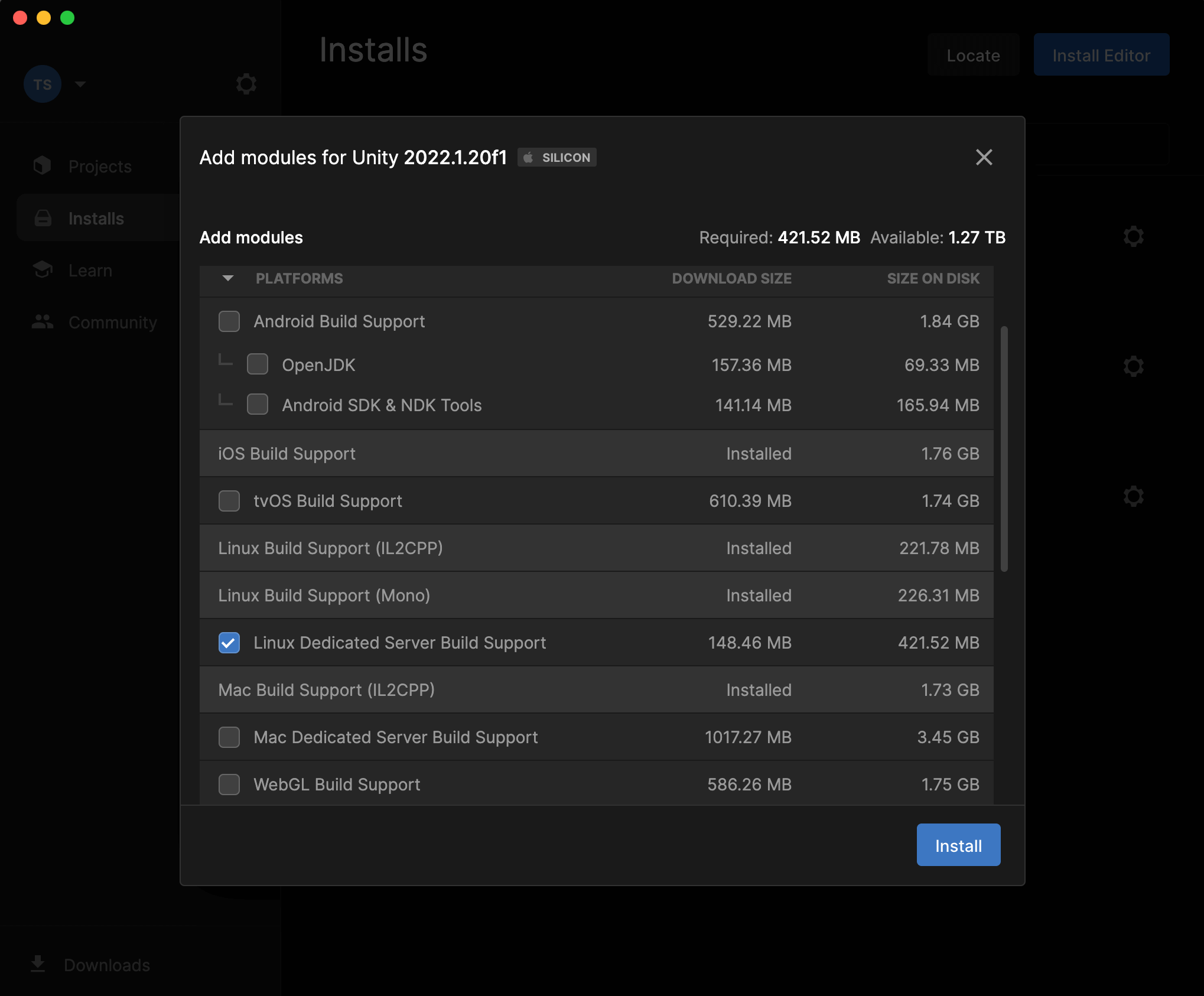Check the WebGL Build Support module
The height and width of the screenshot is (996, 1204).
[x=229, y=785]
